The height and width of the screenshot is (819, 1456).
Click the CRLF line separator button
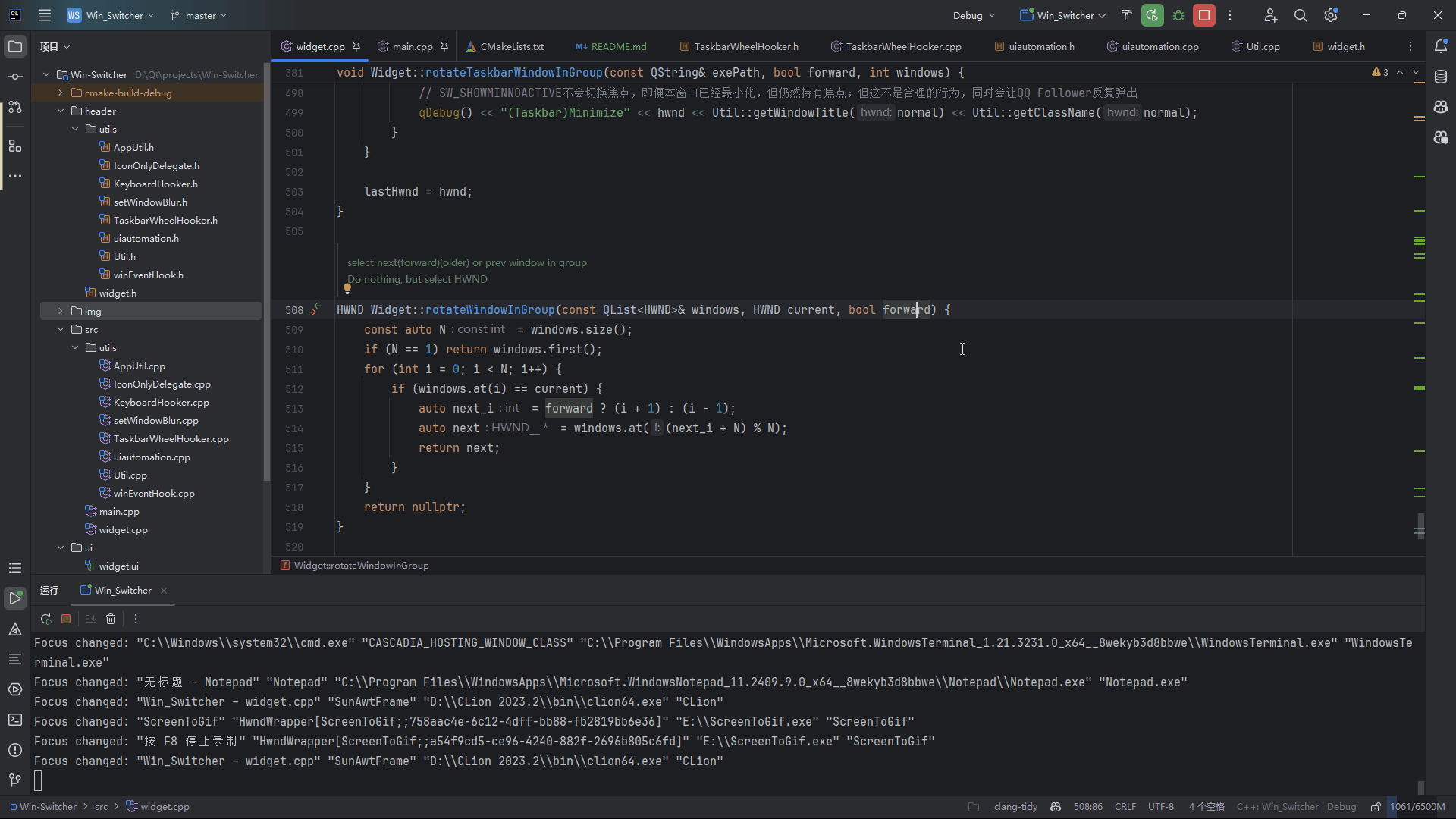pyautogui.click(x=1125, y=807)
